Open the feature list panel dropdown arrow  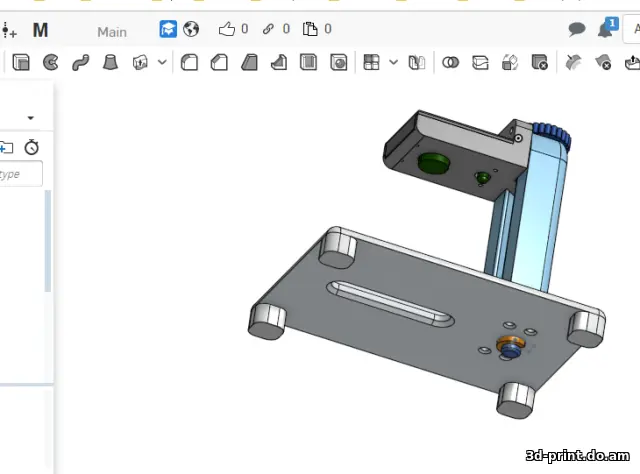point(31,118)
